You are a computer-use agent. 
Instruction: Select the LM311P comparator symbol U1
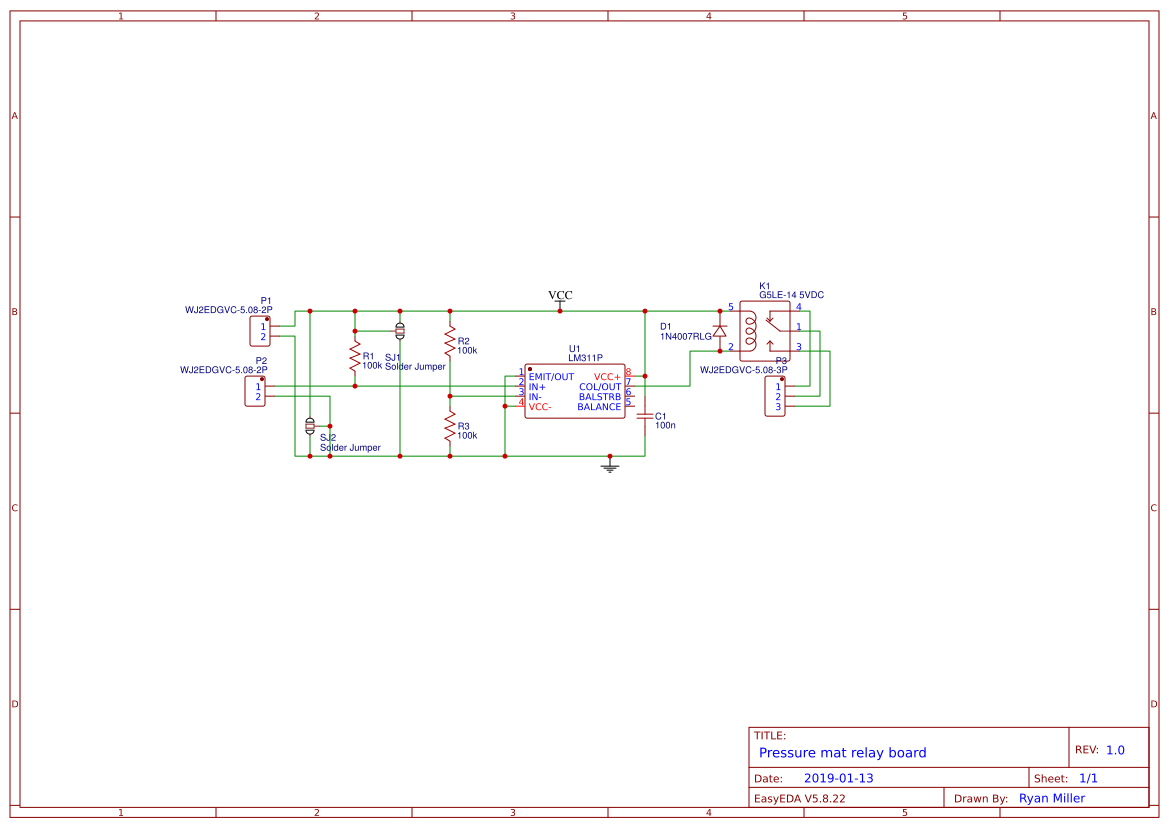click(575, 392)
